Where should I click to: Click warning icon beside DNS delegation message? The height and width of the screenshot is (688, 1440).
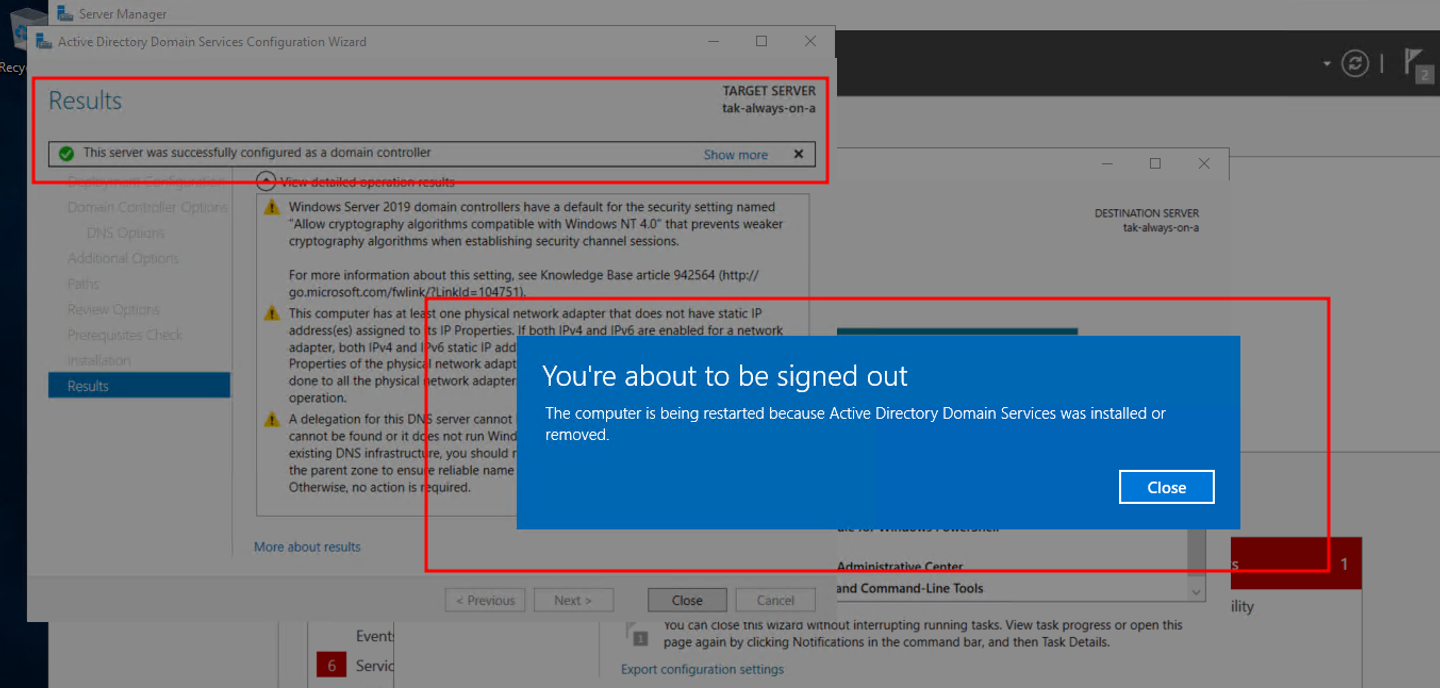point(272,420)
